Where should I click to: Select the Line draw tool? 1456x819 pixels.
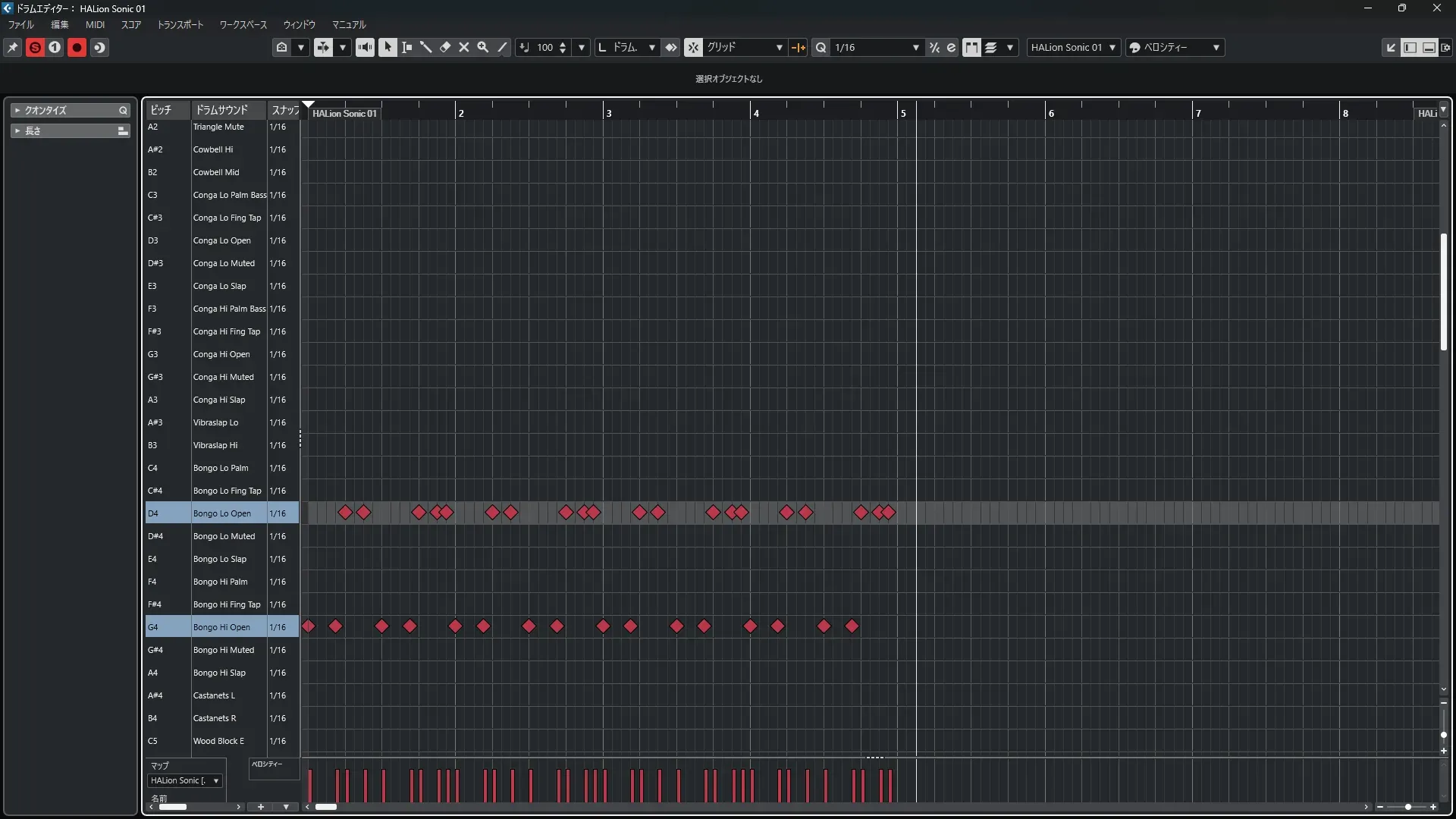pyautogui.click(x=502, y=47)
